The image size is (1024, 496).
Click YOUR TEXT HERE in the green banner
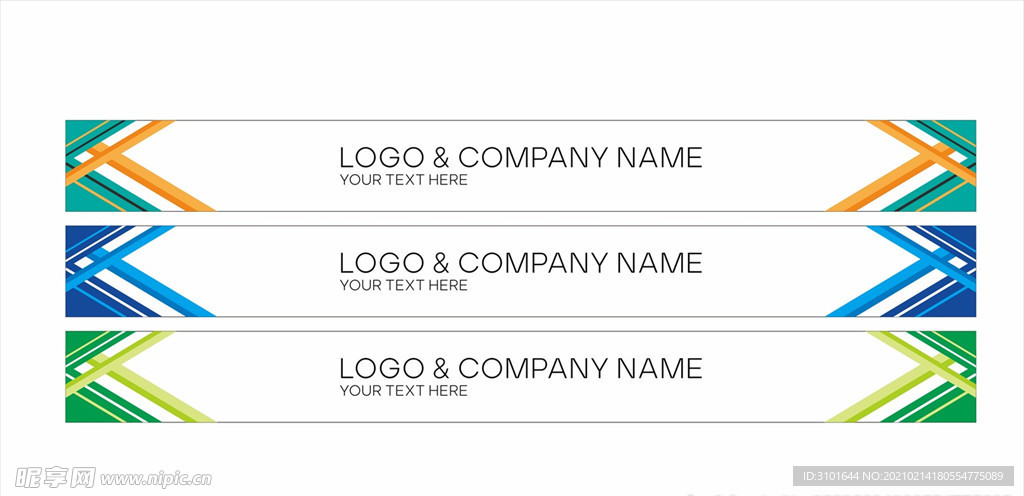coord(404,390)
